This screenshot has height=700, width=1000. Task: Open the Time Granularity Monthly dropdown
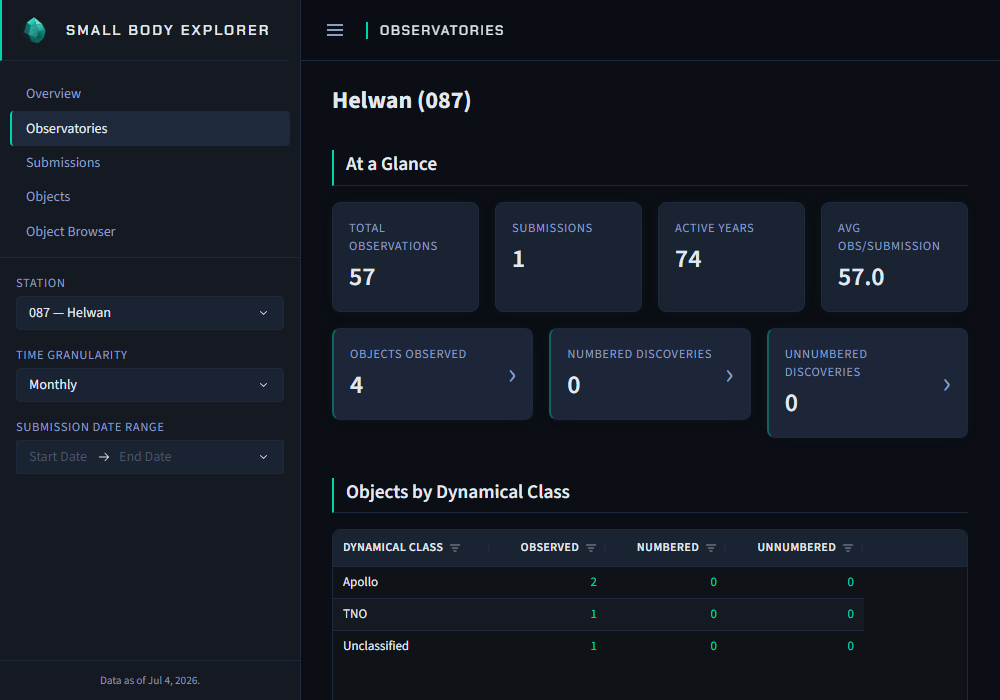coord(150,385)
